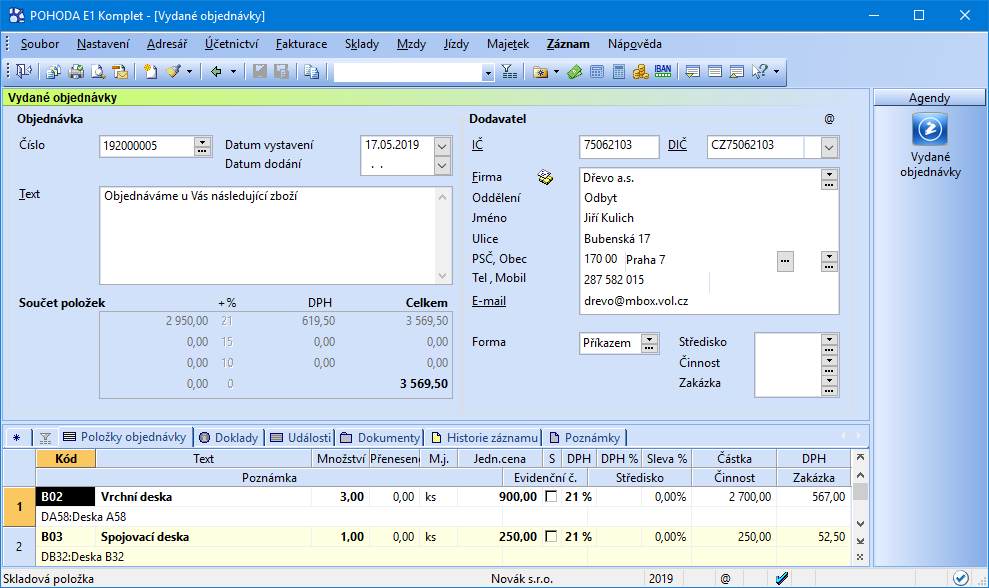
Task: Click the @ icon above the supplier form
Action: point(829,119)
